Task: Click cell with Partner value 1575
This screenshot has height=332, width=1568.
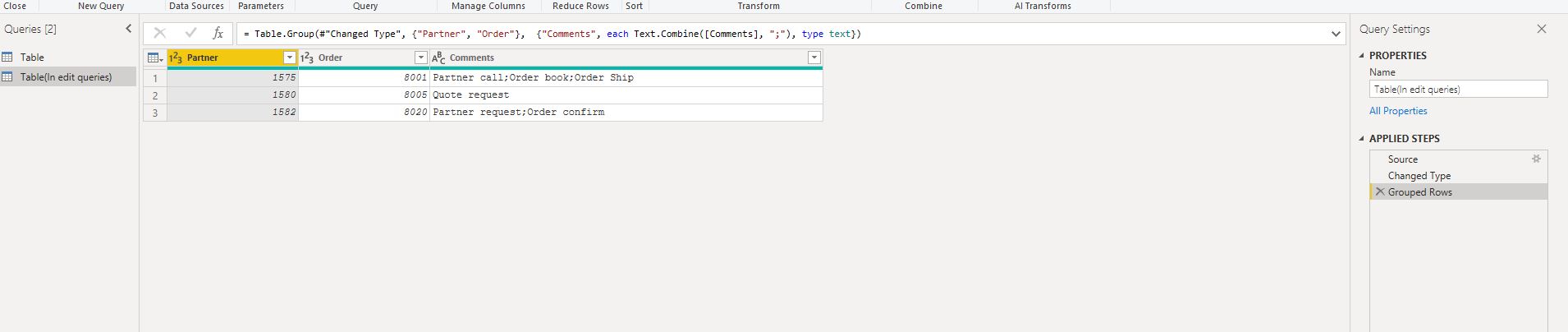Action: point(233,78)
